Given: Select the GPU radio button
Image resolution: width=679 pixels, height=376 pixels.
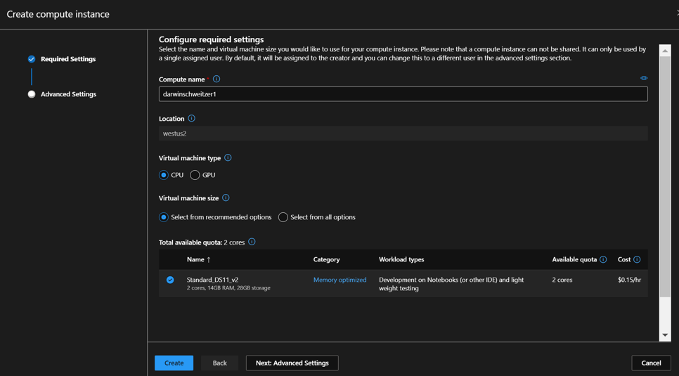Looking at the screenshot, I should [195, 175].
